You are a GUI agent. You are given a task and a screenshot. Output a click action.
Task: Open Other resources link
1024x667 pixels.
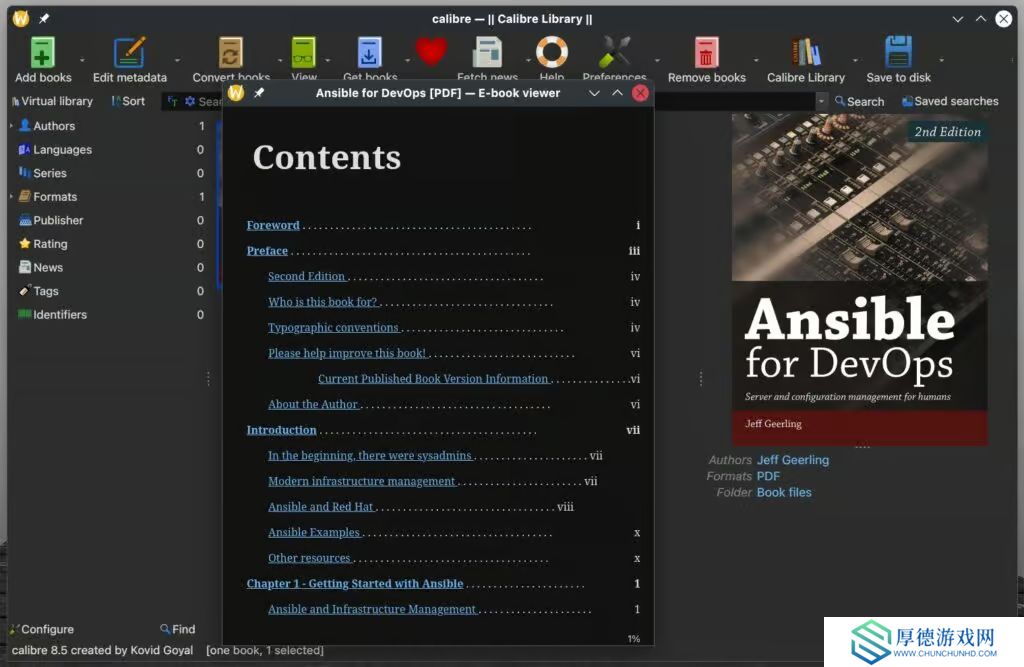[309, 558]
